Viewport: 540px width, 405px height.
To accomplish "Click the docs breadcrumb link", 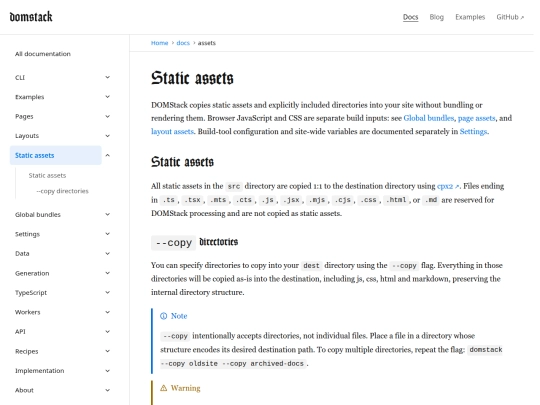I will coord(183,43).
